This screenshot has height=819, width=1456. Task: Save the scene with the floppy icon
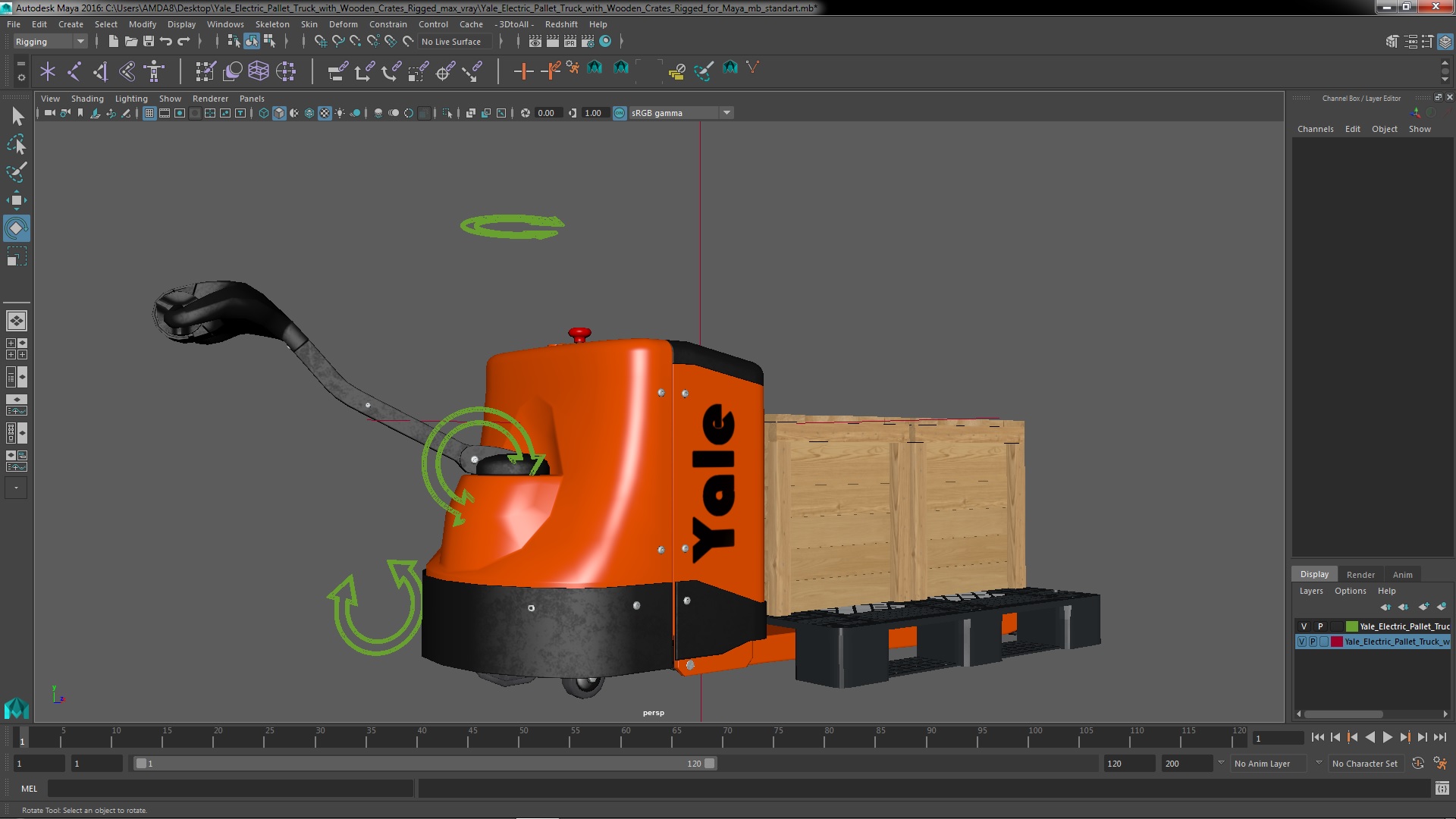(x=149, y=42)
